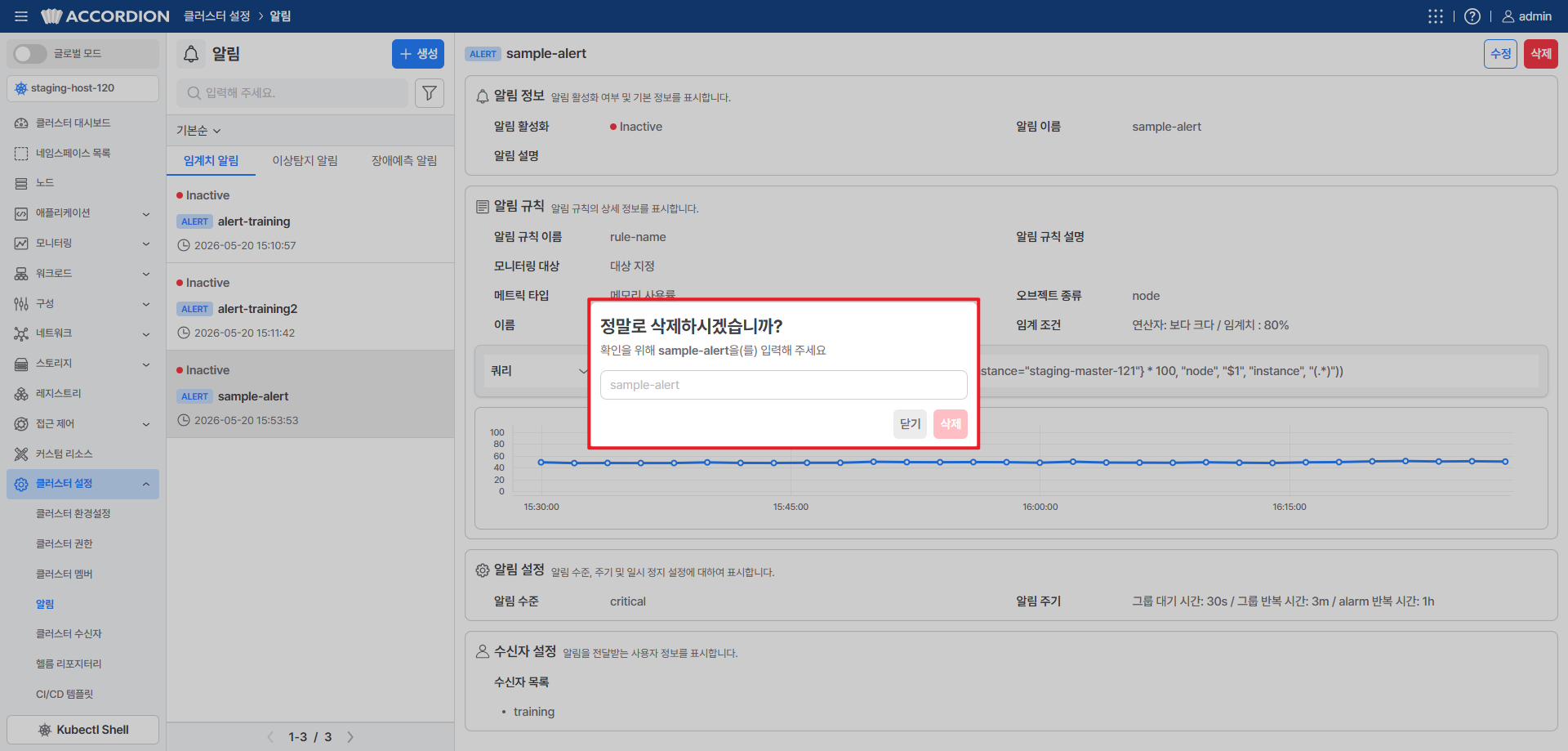Expand the 모니터링 menu
Image resolution: width=1568 pixels, height=751 pixels.
pos(82,244)
